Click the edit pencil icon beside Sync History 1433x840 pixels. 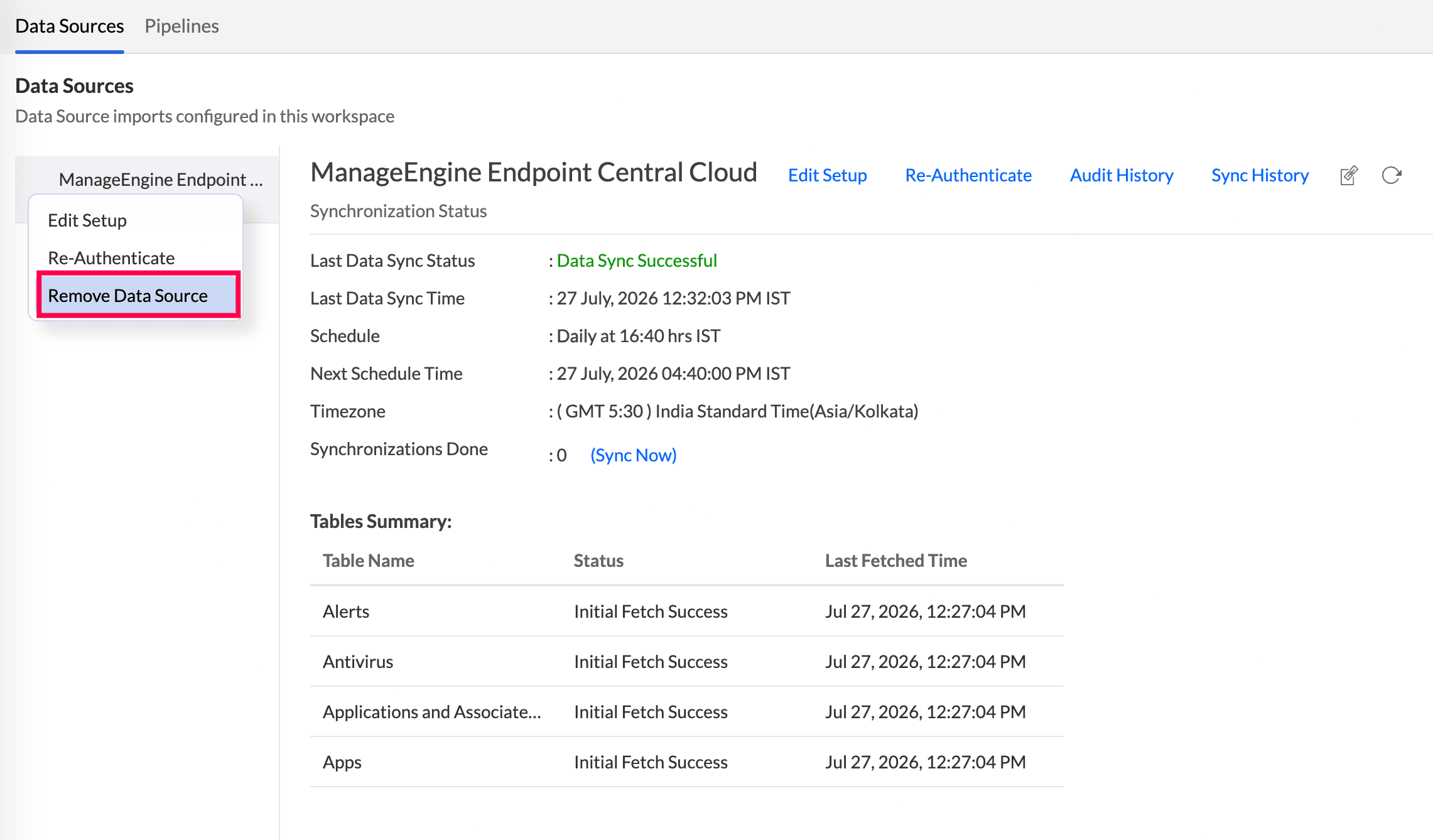[x=1349, y=175]
